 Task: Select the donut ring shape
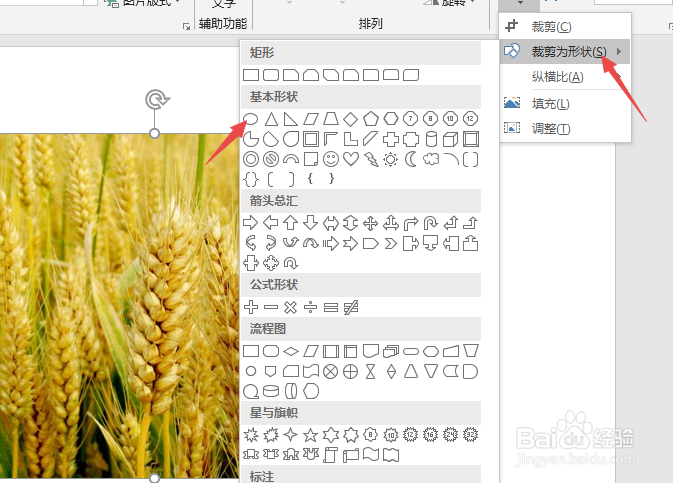251,159
